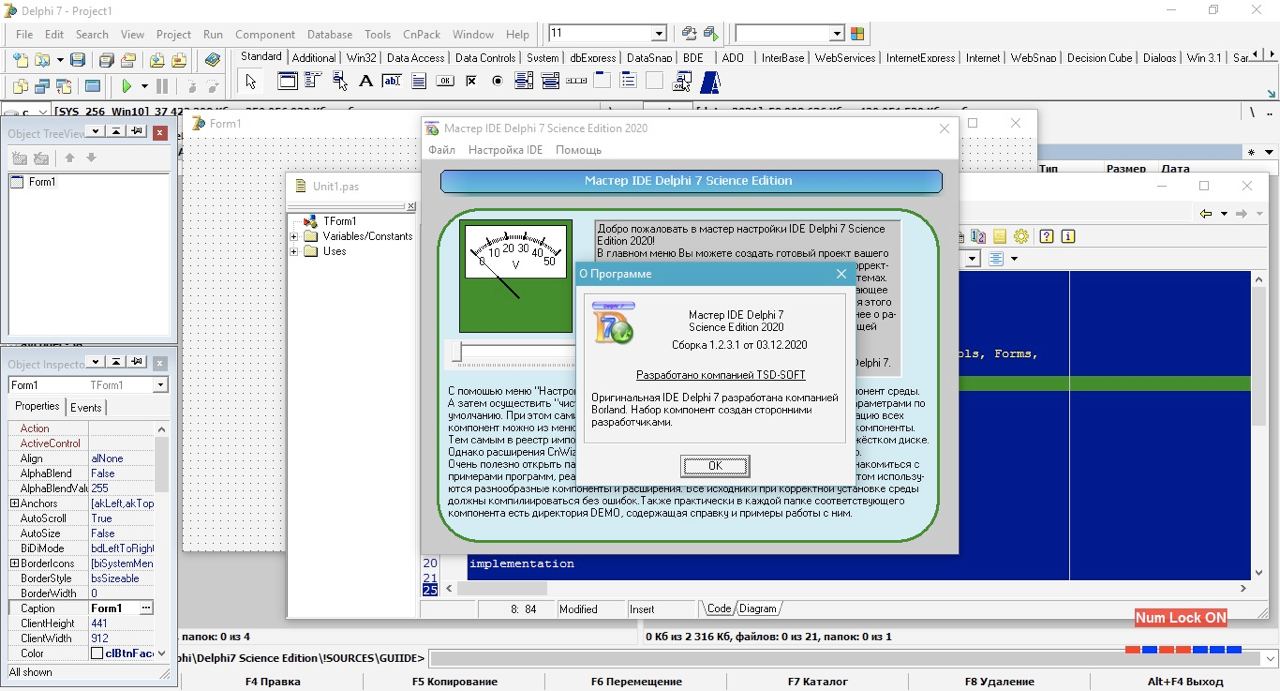
Task: Select the ScrollBar component icon
Action: point(577,81)
